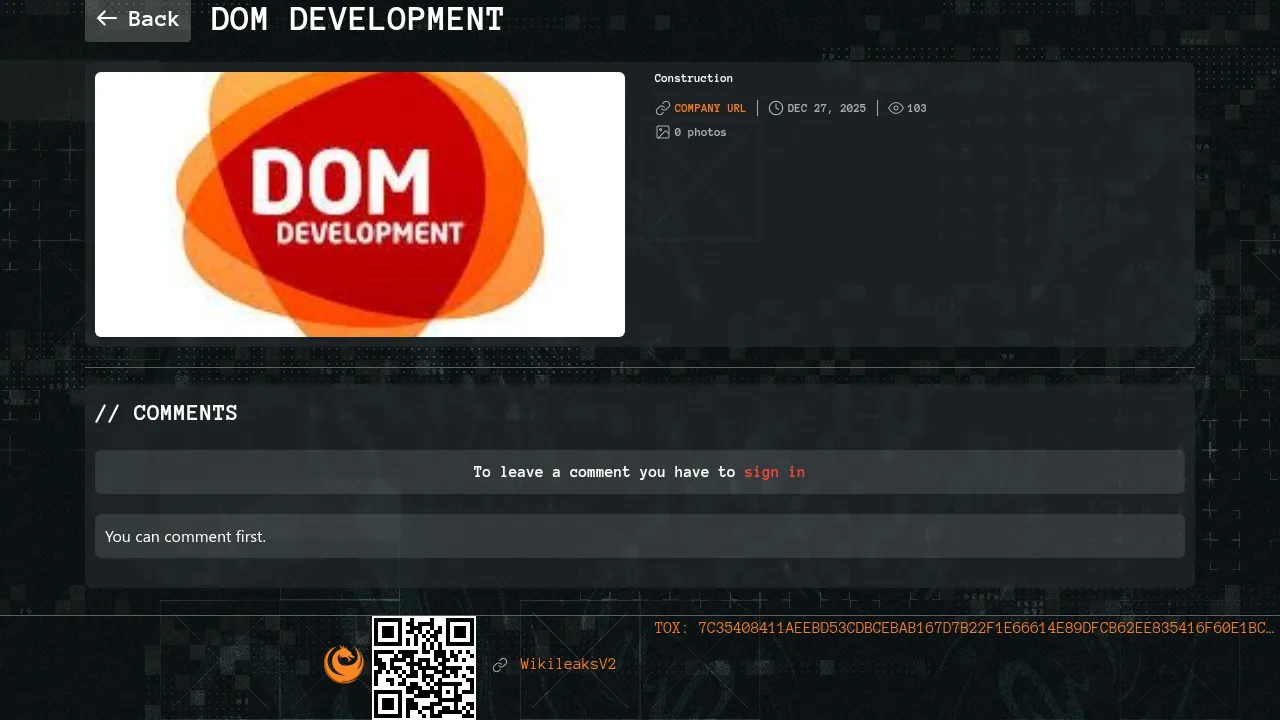Follow the sign in link
Viewport: 1280px width, 720px height.
[x=774, y=472]
